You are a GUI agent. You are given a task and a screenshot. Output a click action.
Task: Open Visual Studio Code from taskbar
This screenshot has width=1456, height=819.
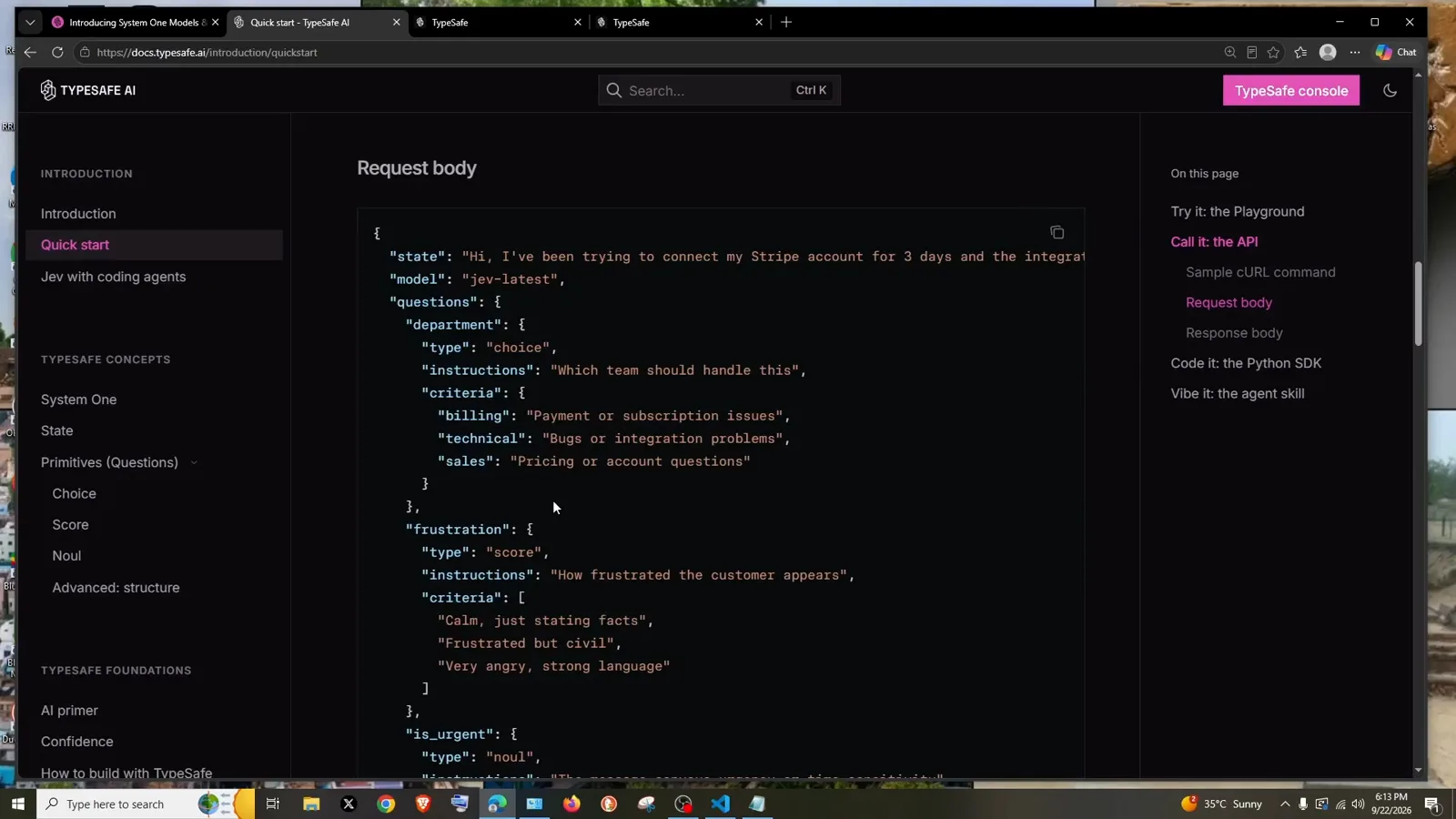(720, 804)
